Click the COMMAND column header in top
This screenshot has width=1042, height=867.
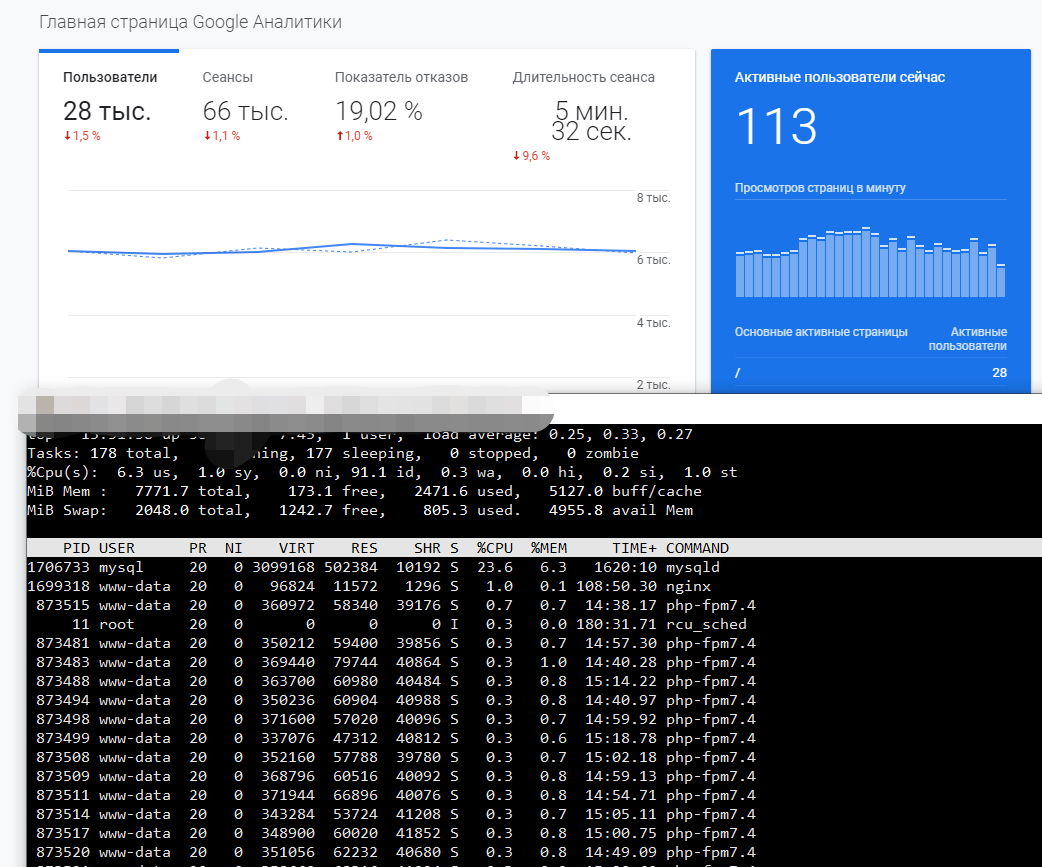coord(697,548)
